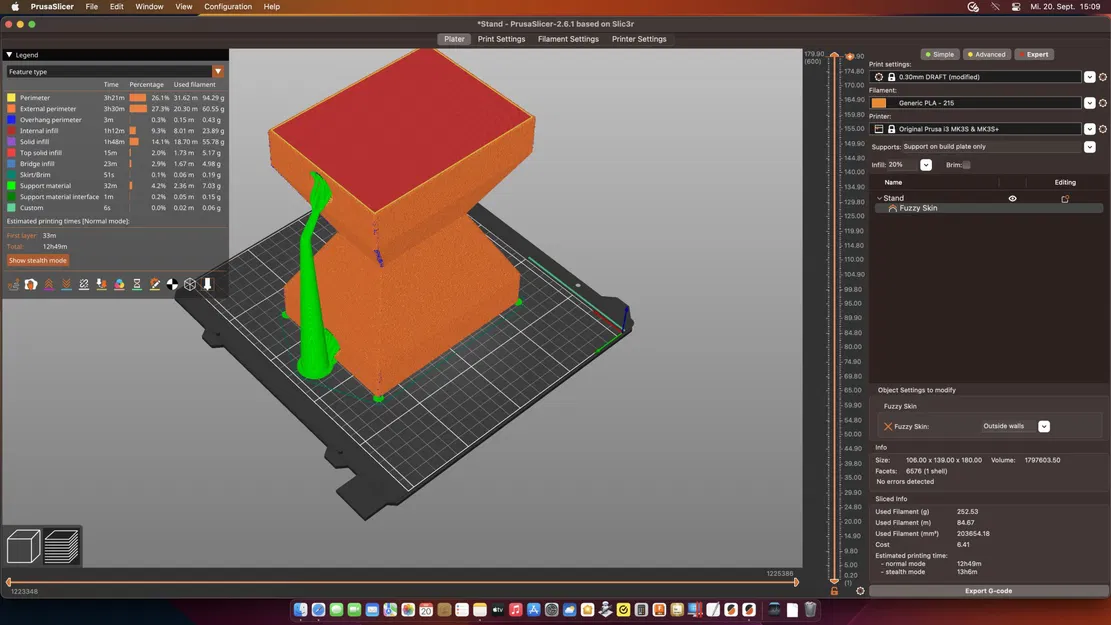Click the orange filament color swatch
Viewport: 1111px width, 625px height.
[878, 103]
